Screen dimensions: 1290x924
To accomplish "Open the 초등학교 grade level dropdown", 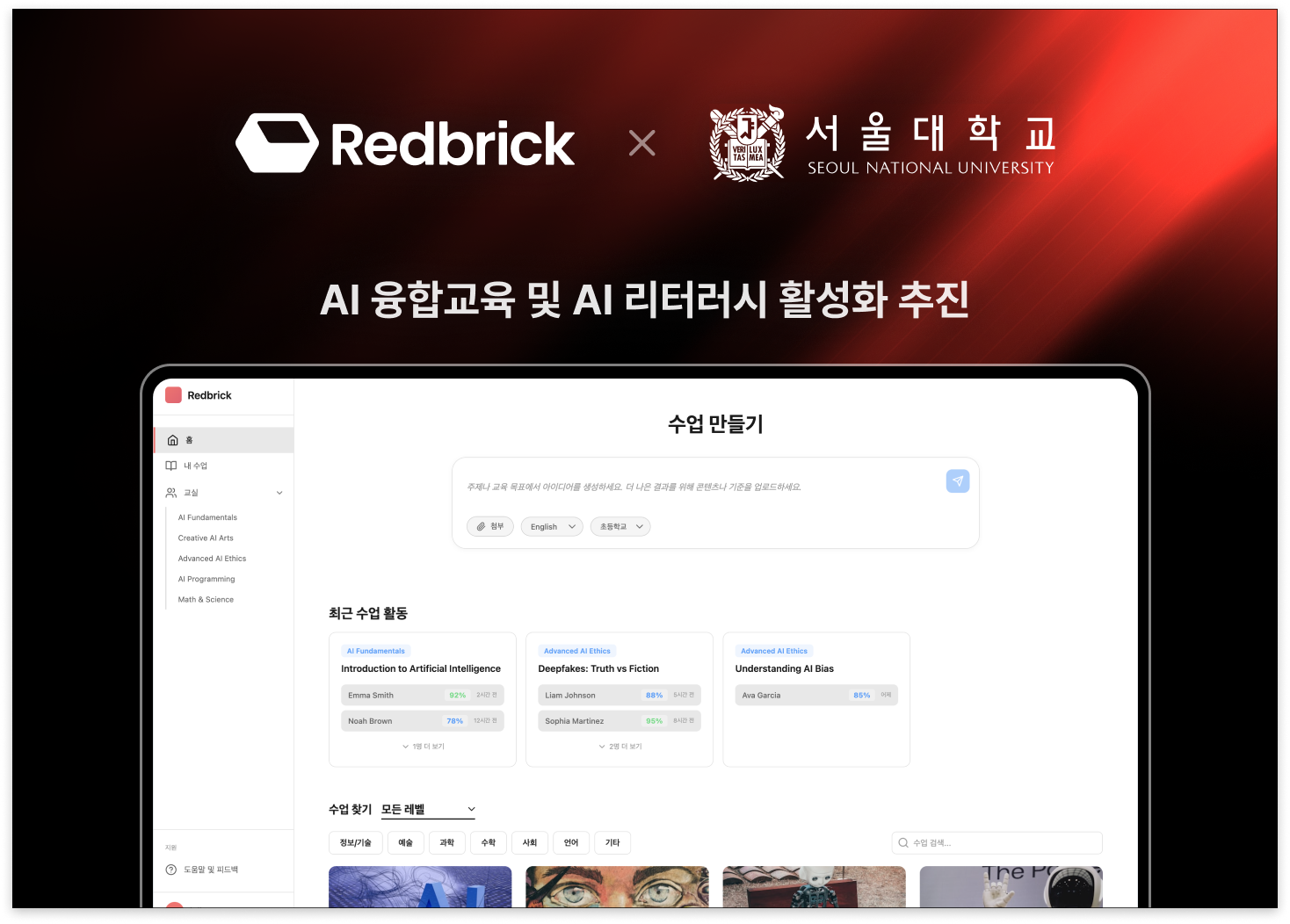I will 620,526.
